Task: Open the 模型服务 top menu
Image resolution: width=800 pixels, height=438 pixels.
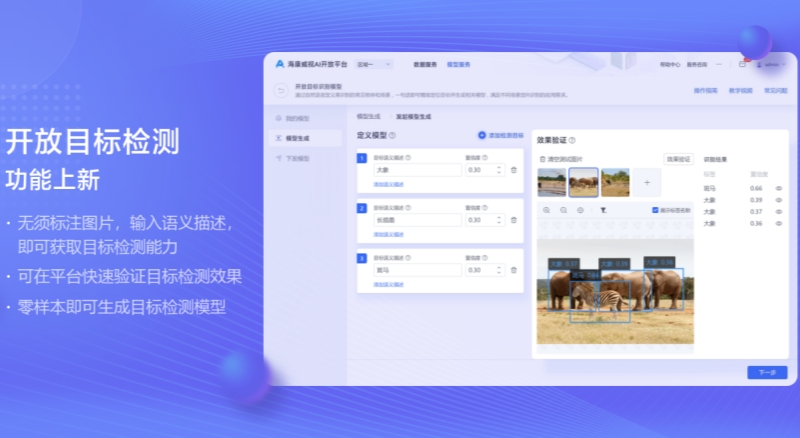Action: pos(458,65)
